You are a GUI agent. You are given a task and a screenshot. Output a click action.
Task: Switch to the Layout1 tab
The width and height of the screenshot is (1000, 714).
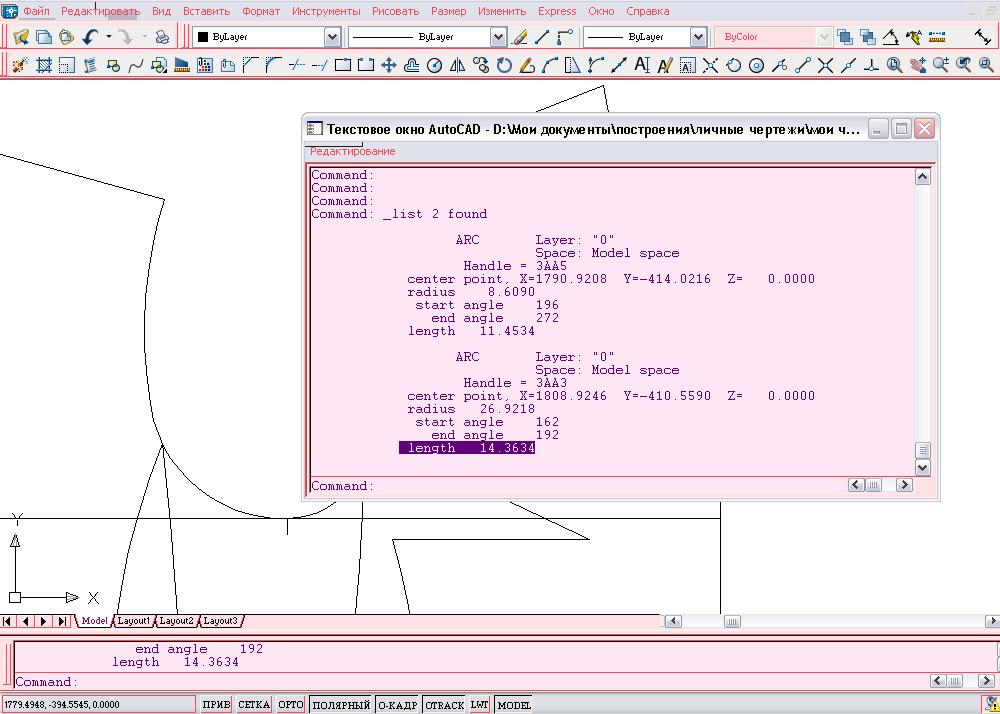coord(133,621)
